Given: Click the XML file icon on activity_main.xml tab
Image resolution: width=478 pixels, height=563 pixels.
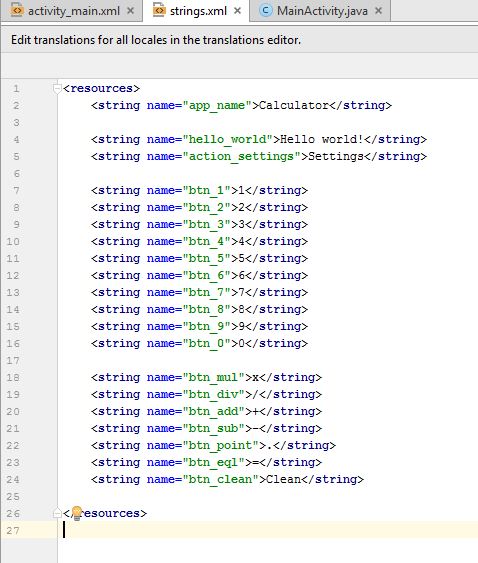Looking at the screenshot, I should tap(17, 10).
